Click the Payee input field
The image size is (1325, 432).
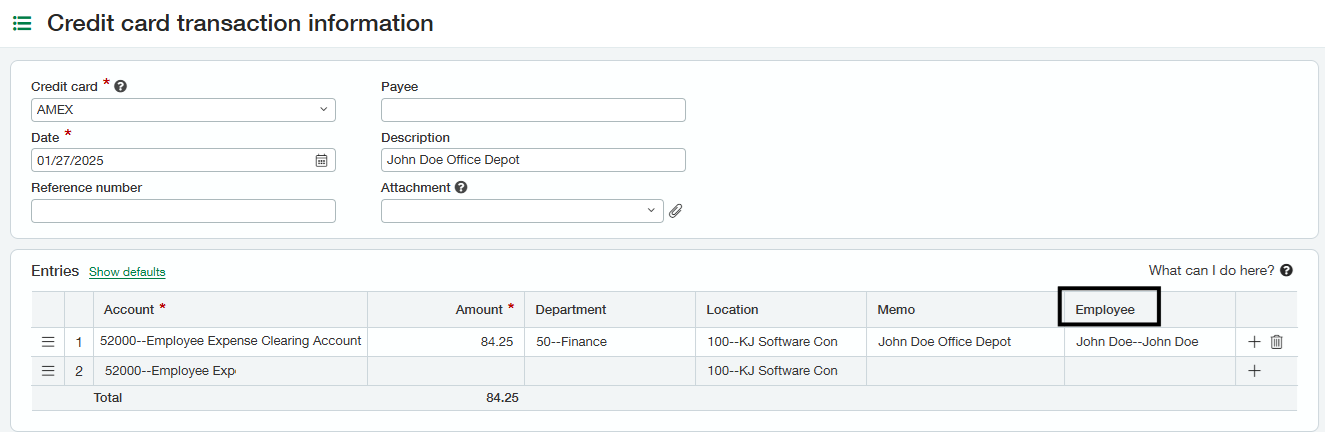(533, 110)
